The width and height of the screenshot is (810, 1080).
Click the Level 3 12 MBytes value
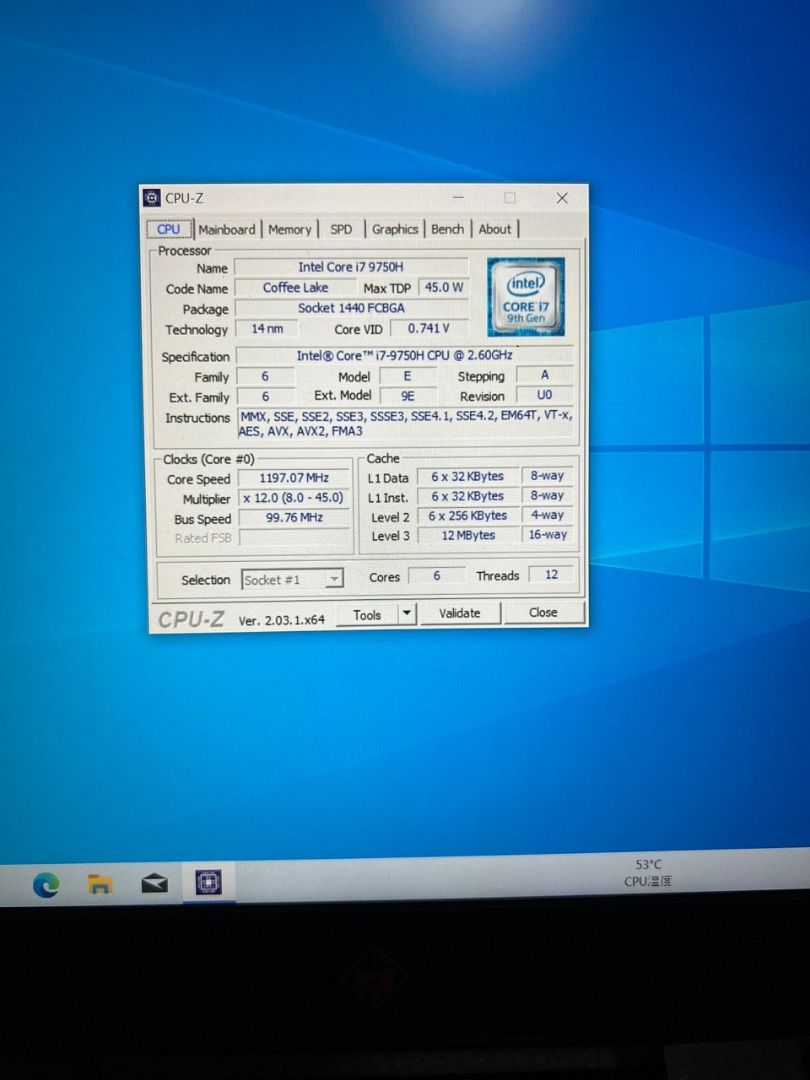pyautogui.click(x=468, y=535)
